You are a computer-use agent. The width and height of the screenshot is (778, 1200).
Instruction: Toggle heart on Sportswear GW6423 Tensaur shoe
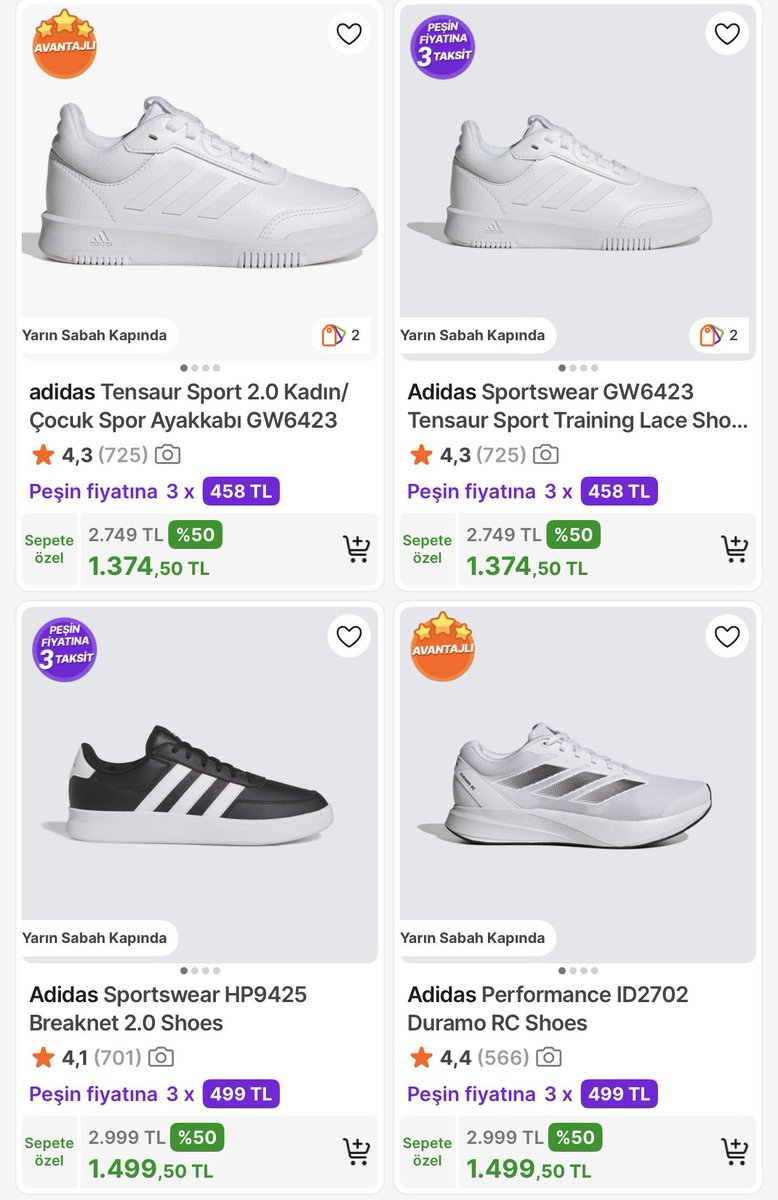click(x=727, y=34)
